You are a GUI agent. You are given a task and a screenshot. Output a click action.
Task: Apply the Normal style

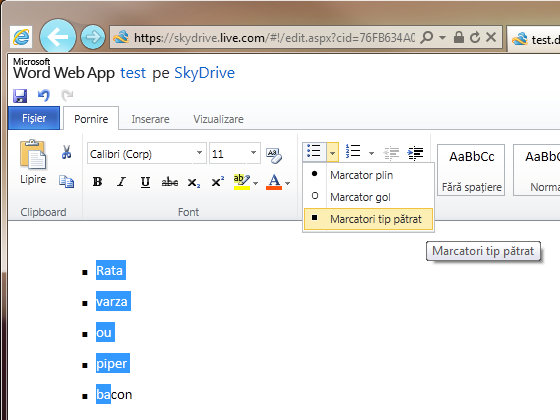(x=537, y=170)
